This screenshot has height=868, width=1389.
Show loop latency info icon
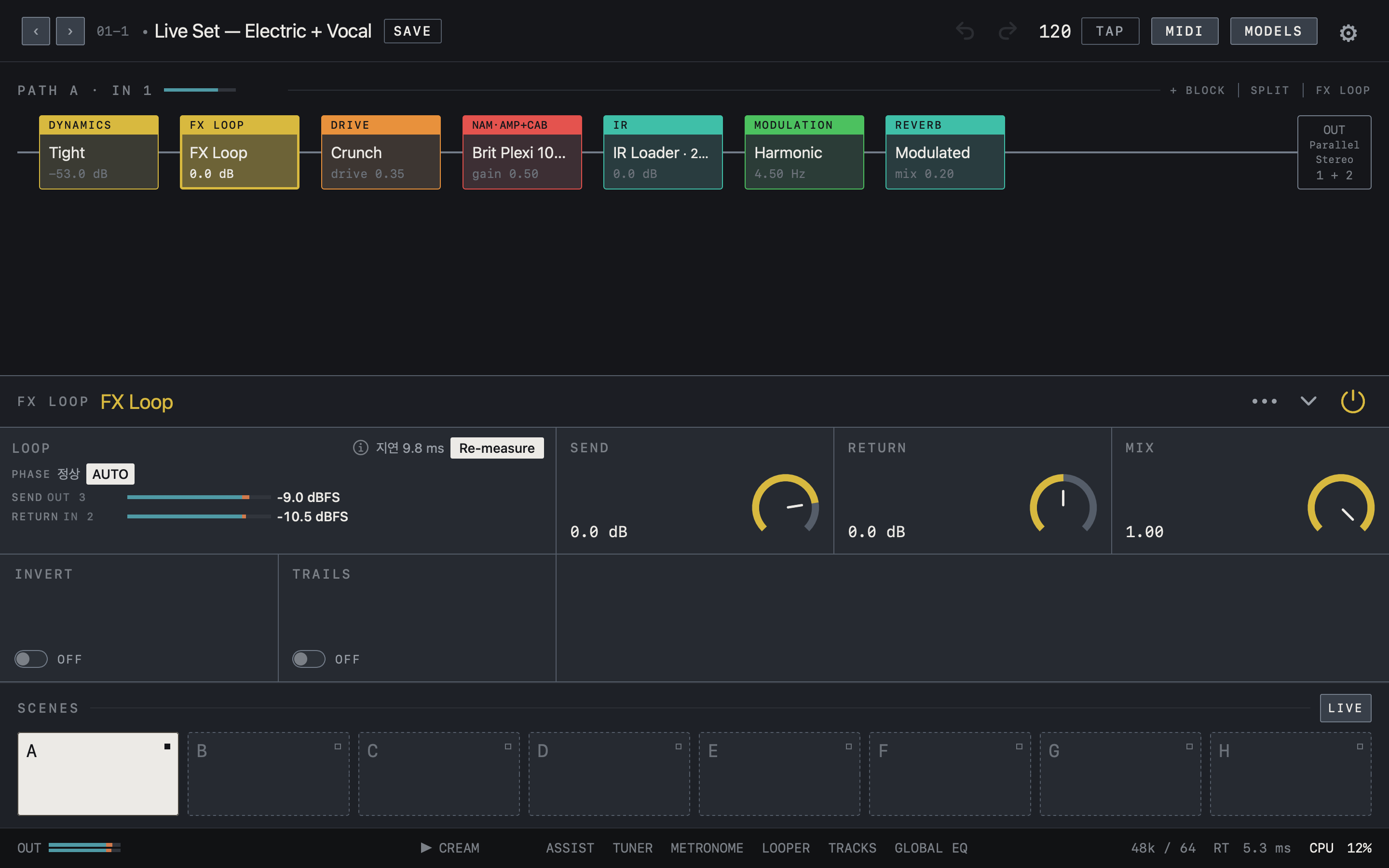pos(360,448)
